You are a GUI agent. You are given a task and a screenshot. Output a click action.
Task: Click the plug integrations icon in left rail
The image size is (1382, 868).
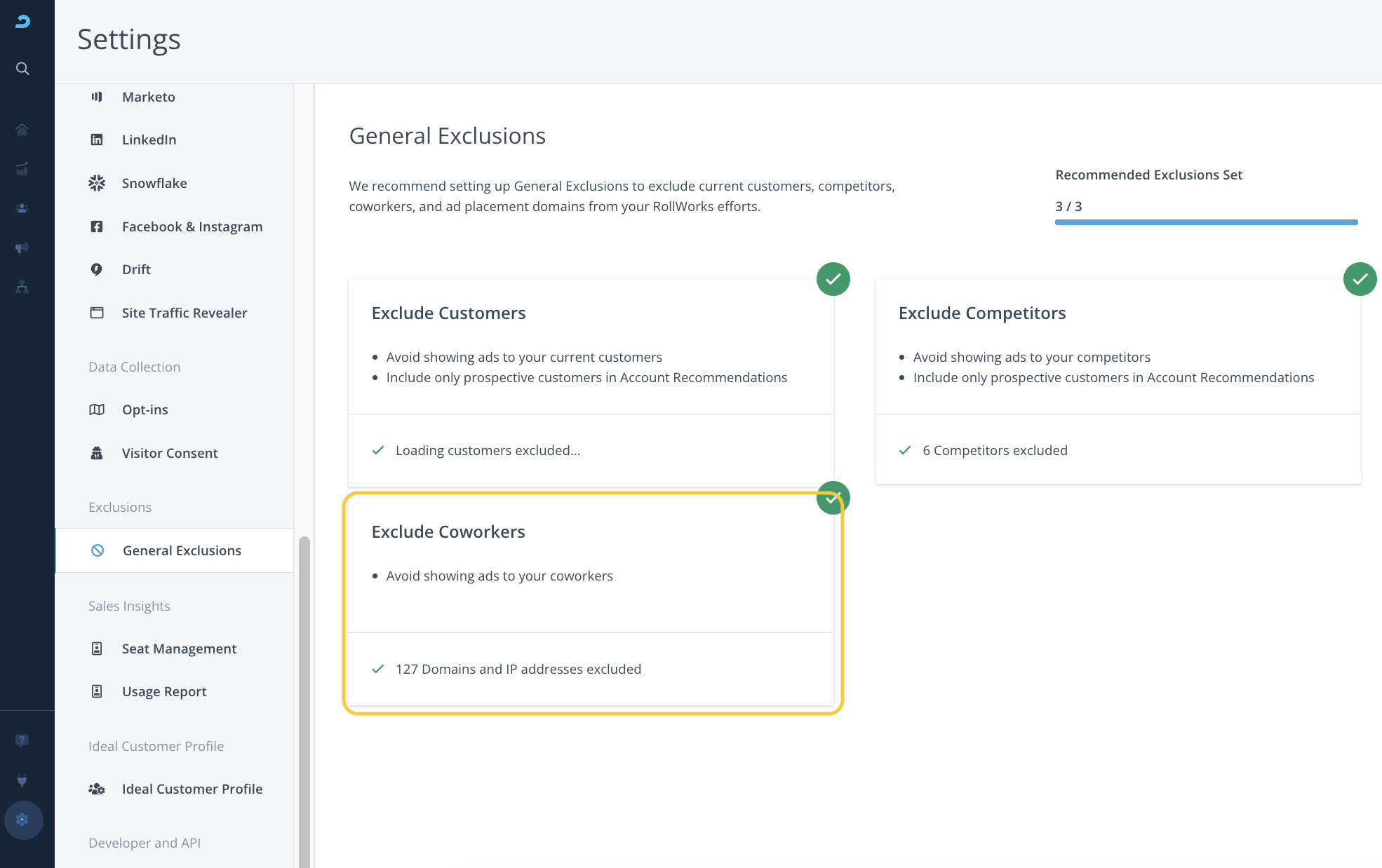click(x=22, y=780)
